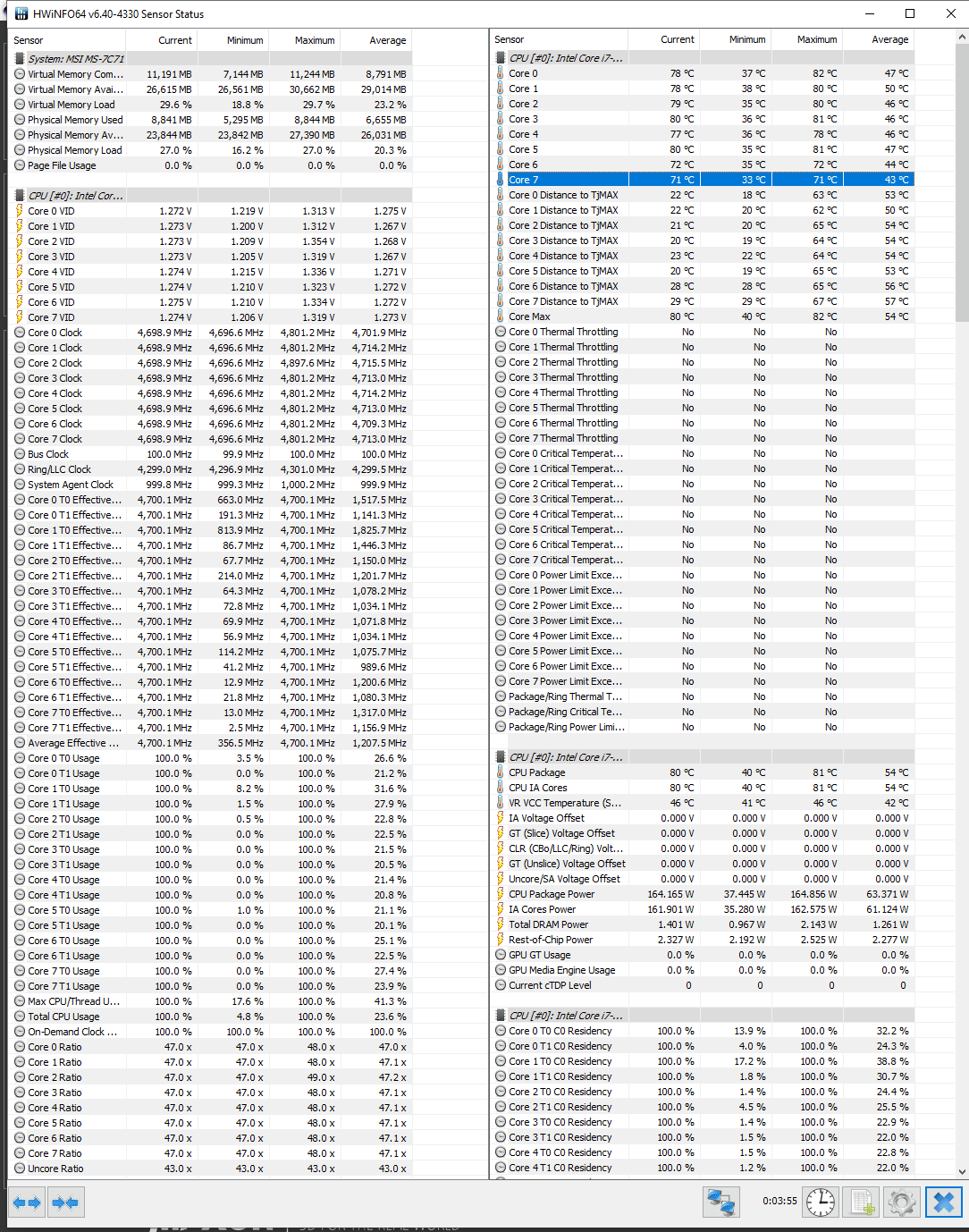Select the On-Demand Clock row
The width and height of the screenshot is (969, 1232).
[211, 1032]
